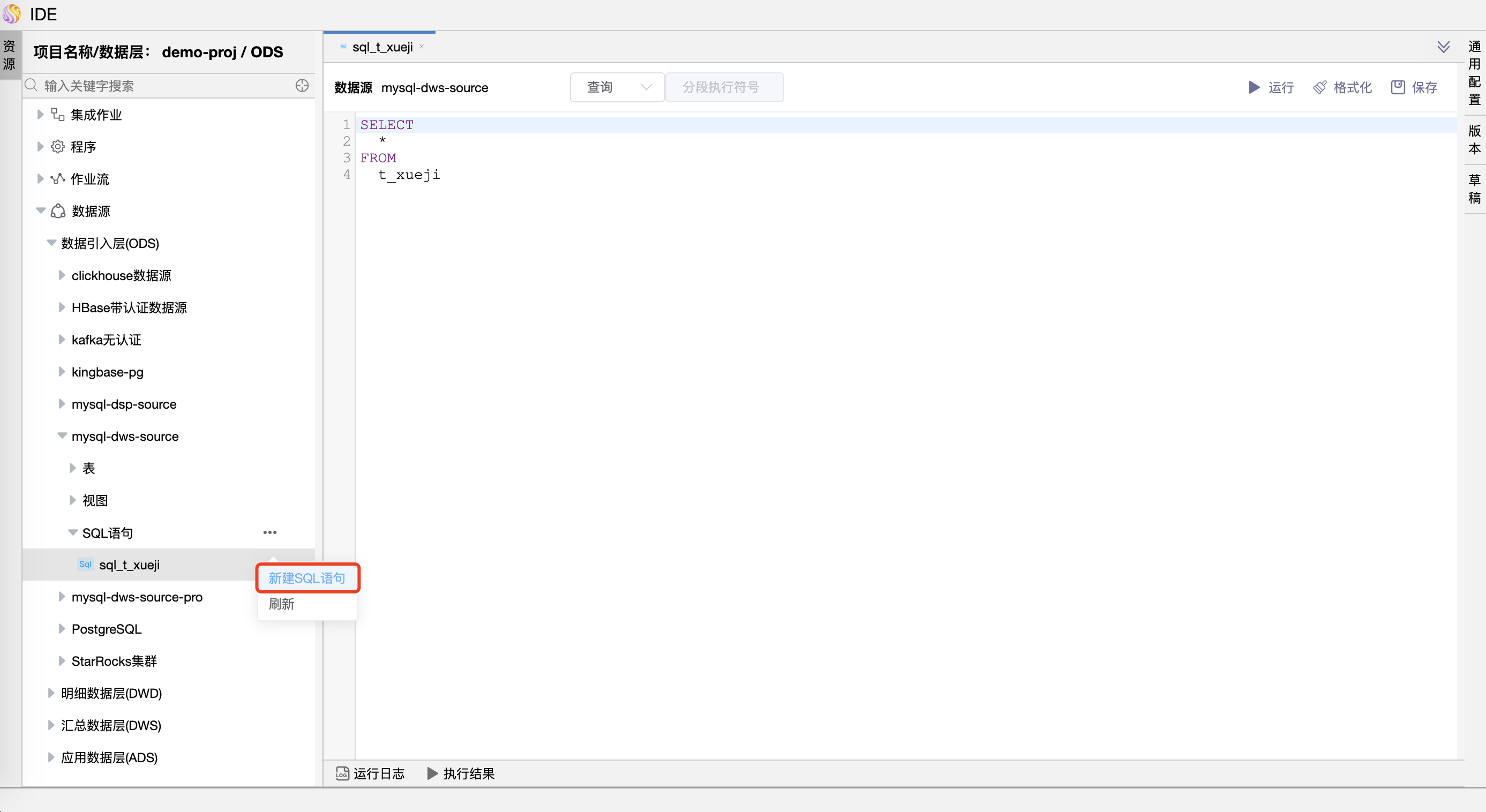The width and height of the screenshot is (1486, 812).
Task: Close the sql_t_xueji editor tab
Action: 422,46
